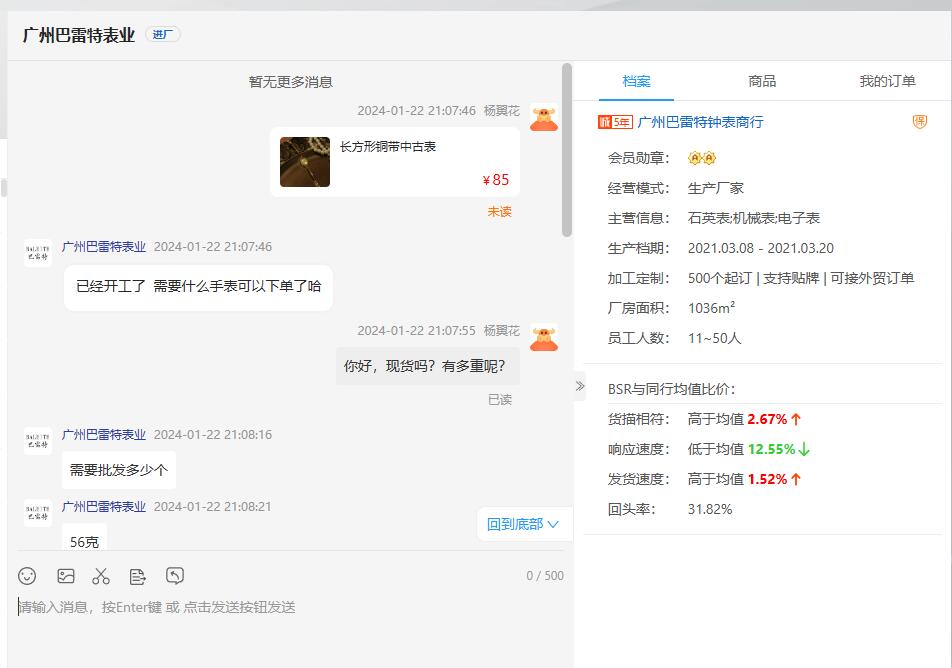Click the send image icon

point(66,576)
